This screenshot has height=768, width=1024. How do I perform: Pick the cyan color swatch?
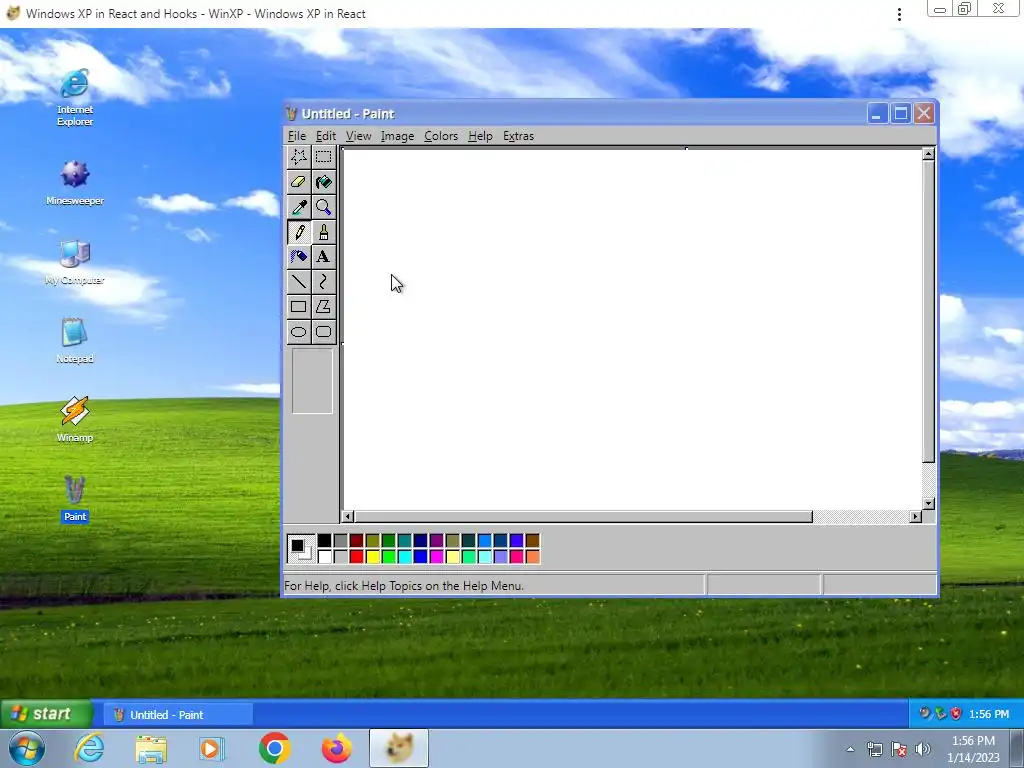click(x=404, y=556)
